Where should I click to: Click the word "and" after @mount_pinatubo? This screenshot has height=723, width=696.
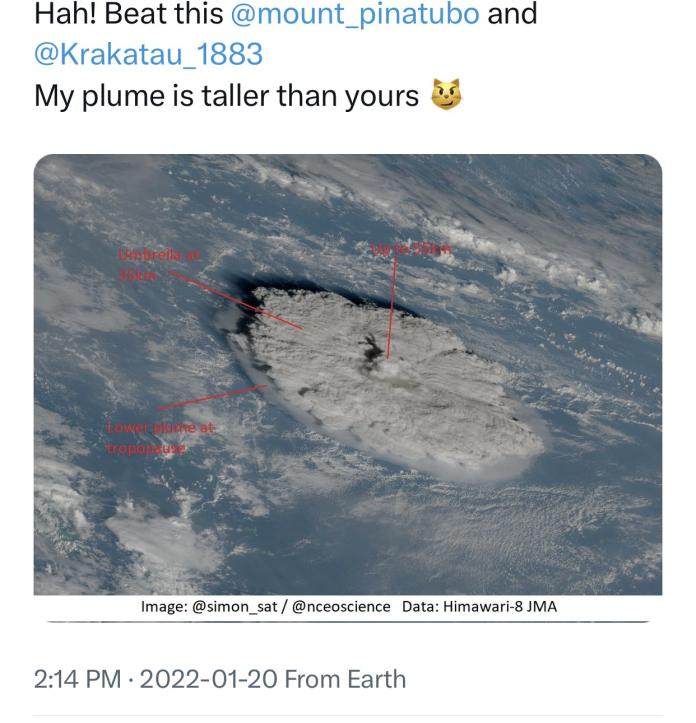[x=511, y=14]
